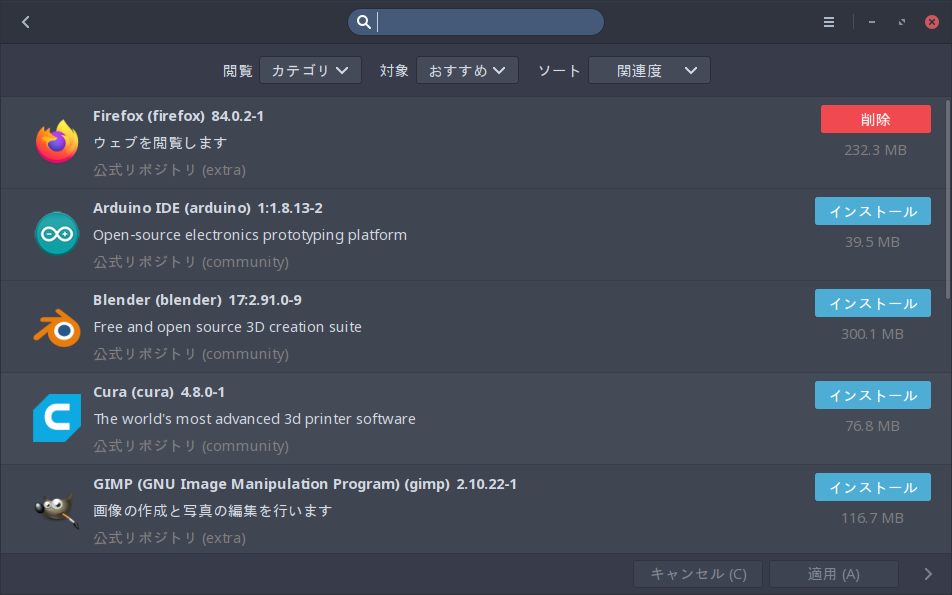Restore the window size with the maximize button

(x=902, y=22)
